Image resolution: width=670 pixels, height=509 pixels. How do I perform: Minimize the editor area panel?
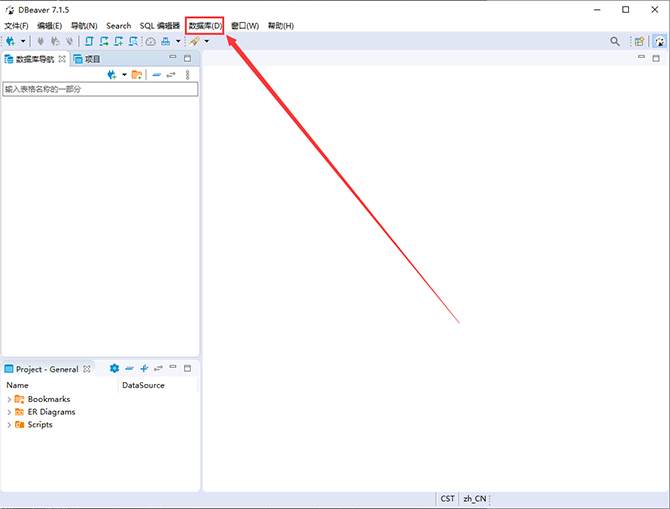tap(641, 56)
